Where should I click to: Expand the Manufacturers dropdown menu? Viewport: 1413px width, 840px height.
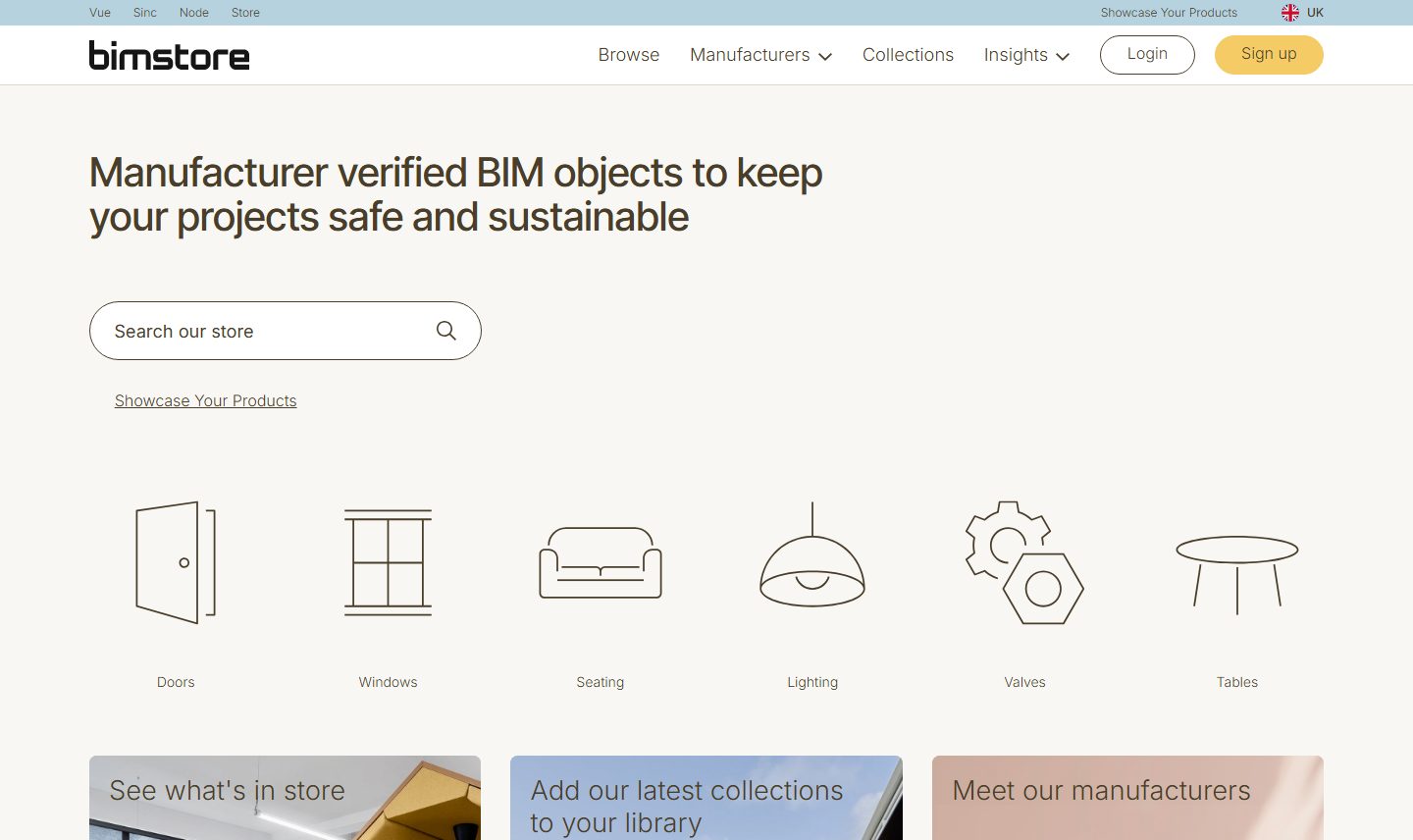(760, 55)
